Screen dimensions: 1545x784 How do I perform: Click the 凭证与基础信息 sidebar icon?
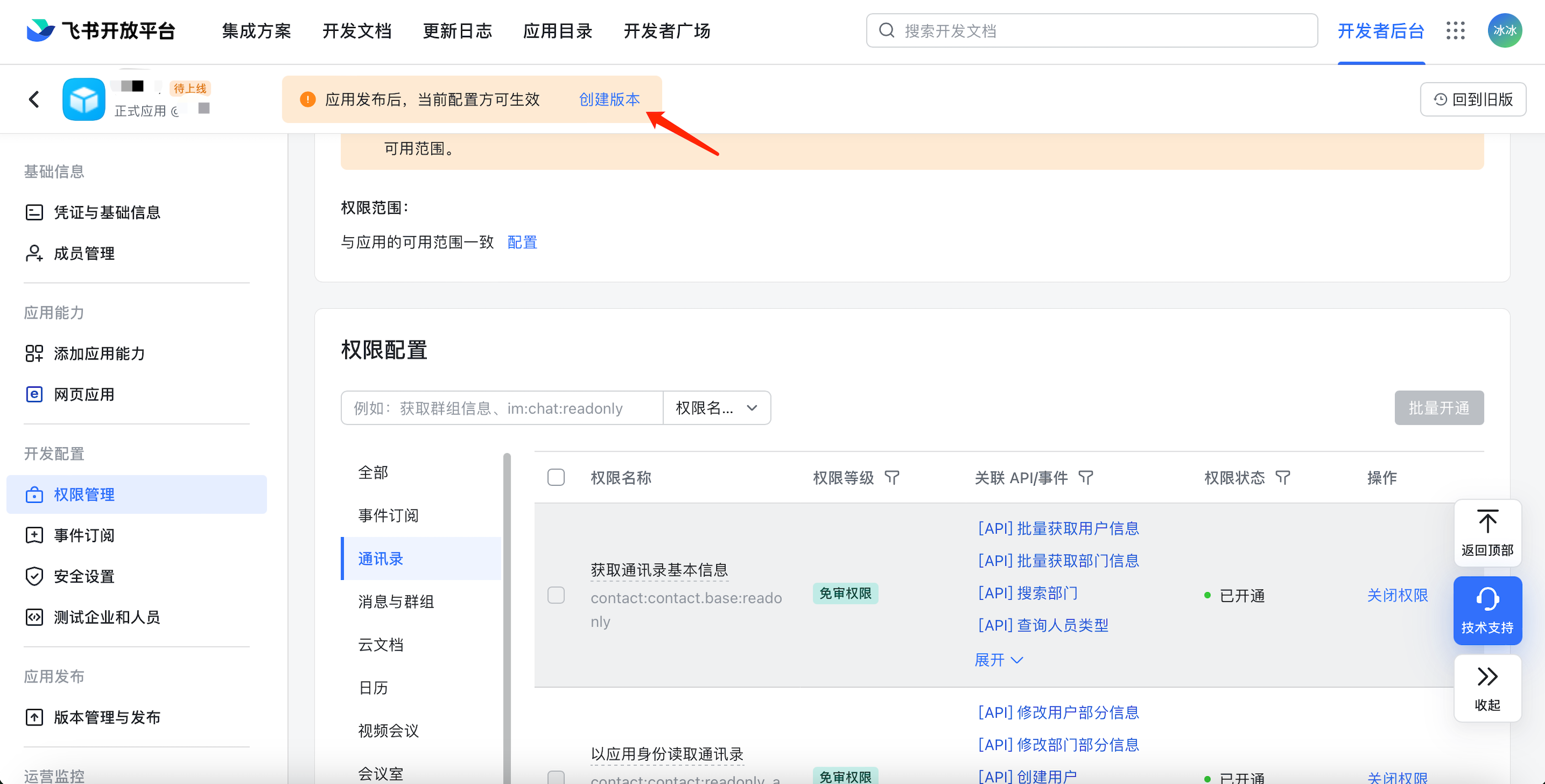pos(34,212)
